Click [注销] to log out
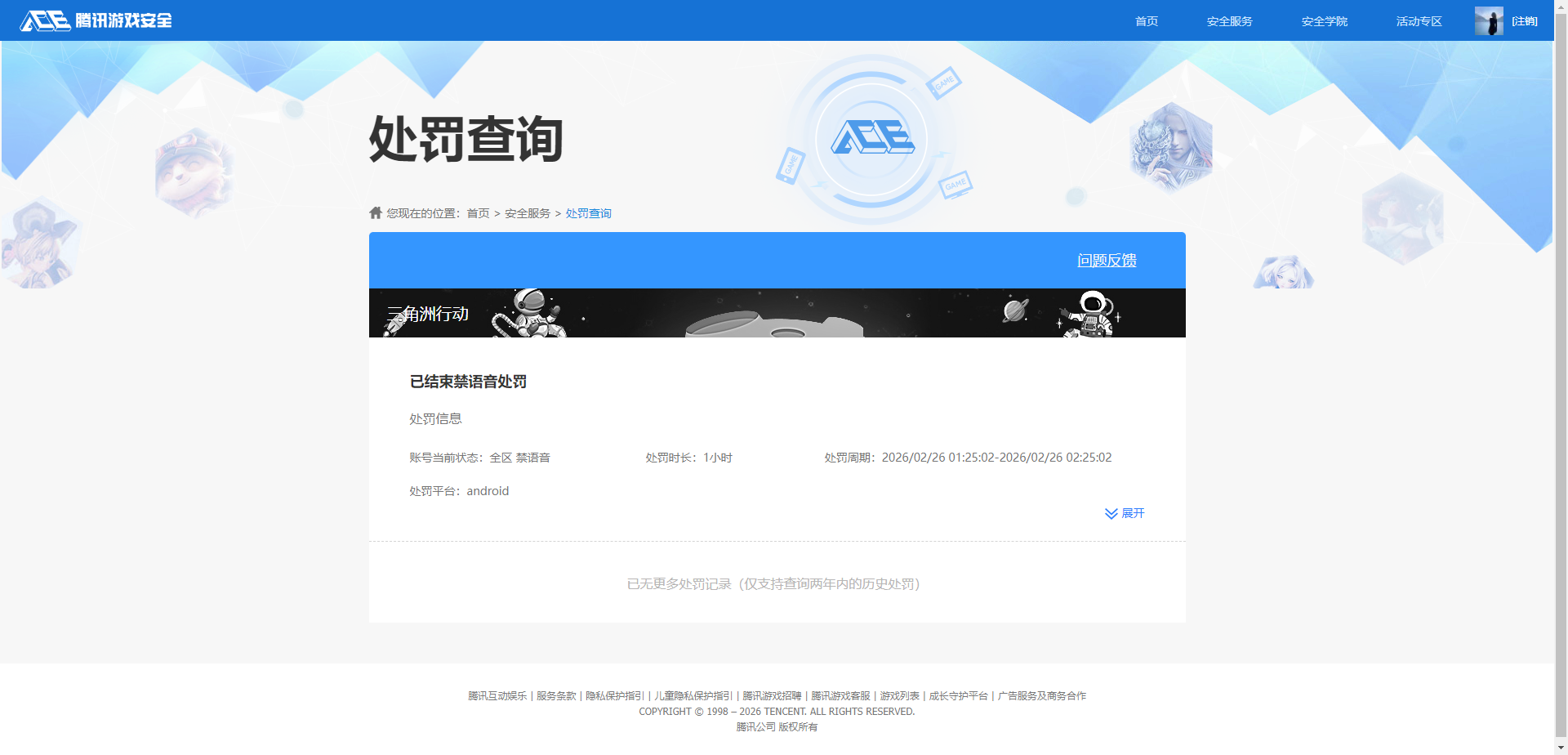This screenshot has width=1568, height=755. 1524,21
